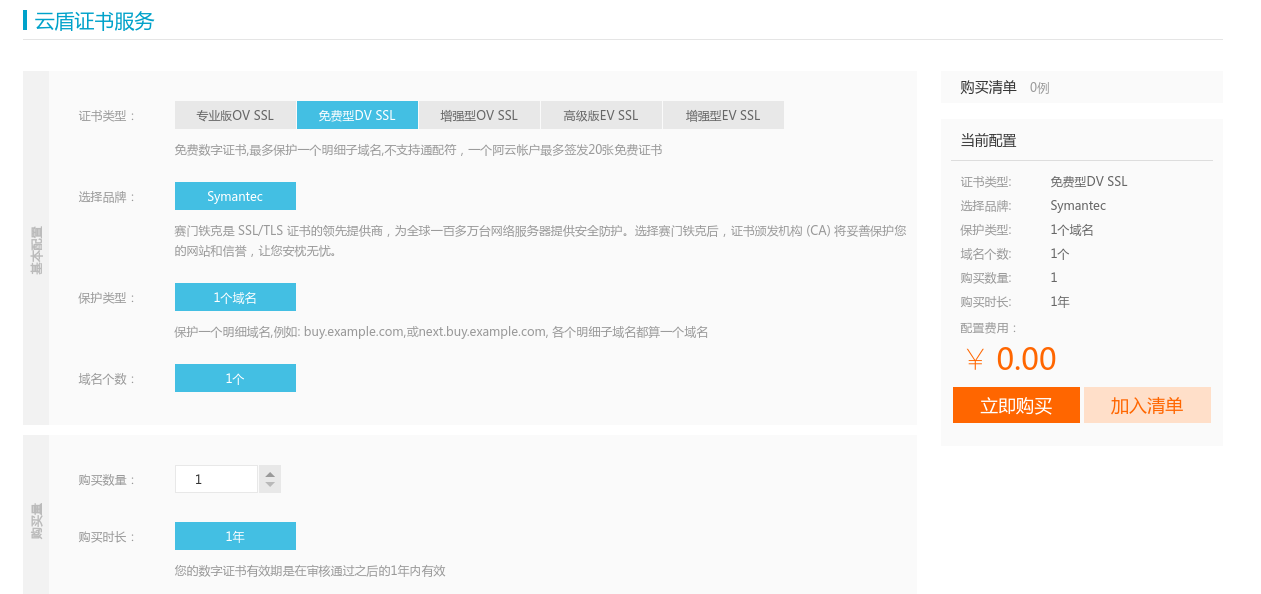Click 加入清单 to add to list
The height and width of the screenshot is (594, 1261).
coord(1147,405)
